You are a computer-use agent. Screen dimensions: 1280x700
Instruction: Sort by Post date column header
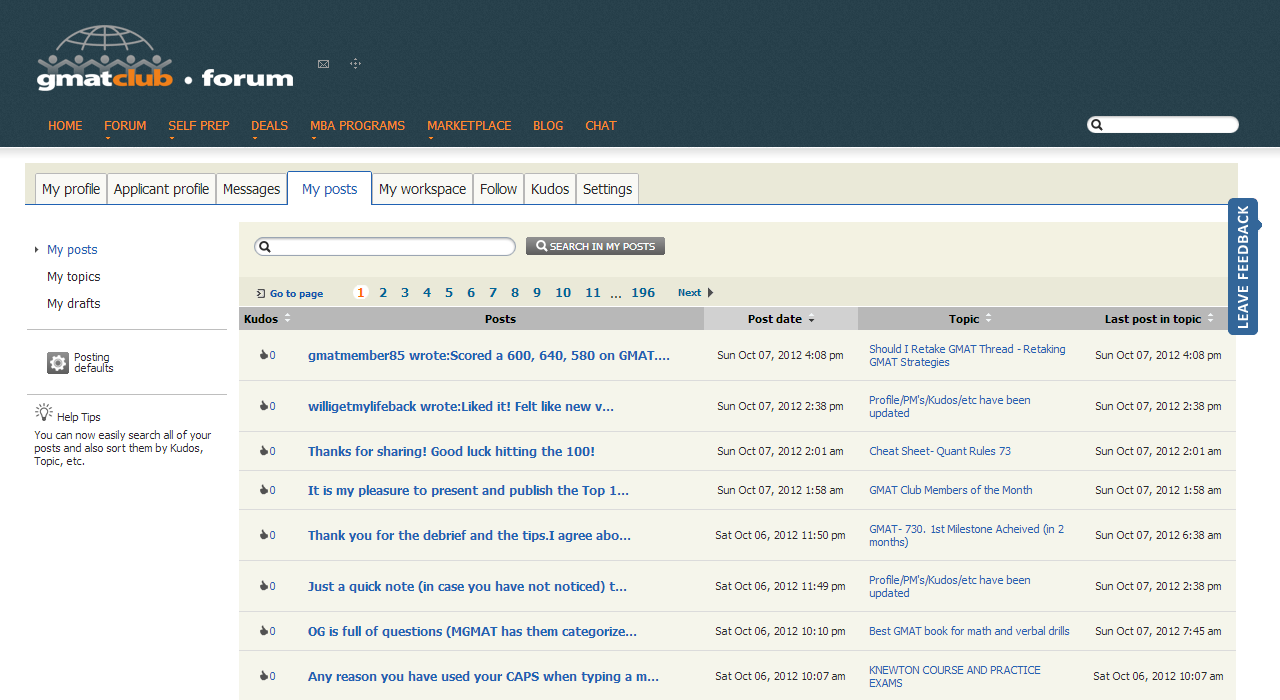[x=780, y=319]
